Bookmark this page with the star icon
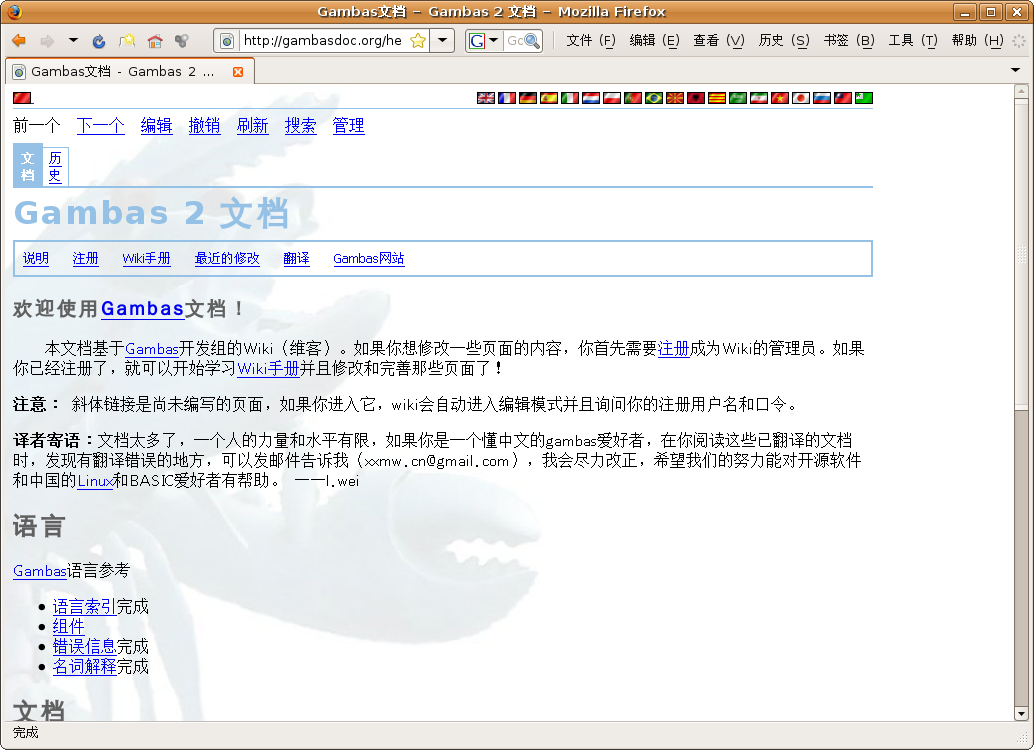The width and height of the screenshot is (1034, 750). (417, 41)
